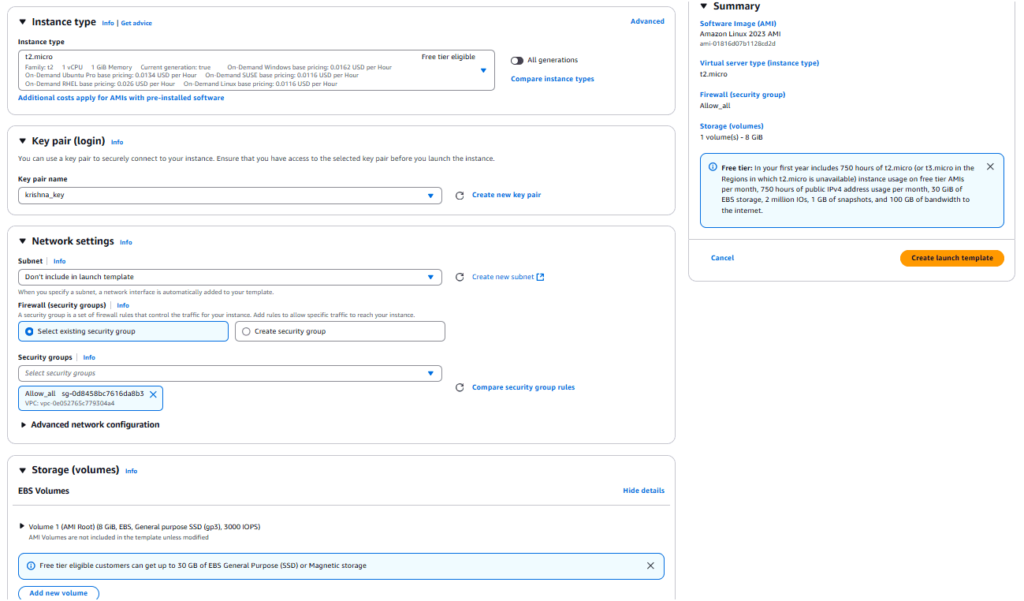Open Compare instance types link

[x=552, y=79]
